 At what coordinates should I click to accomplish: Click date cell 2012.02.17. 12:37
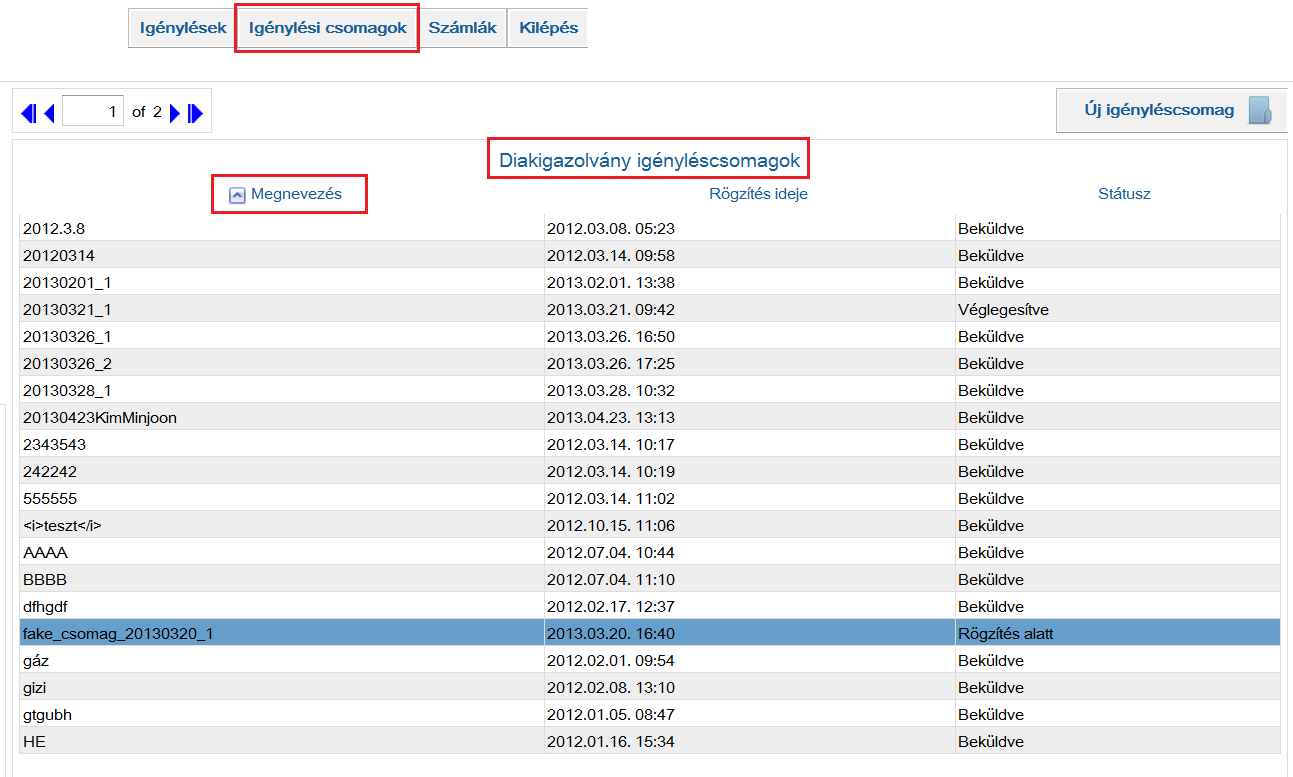click(x=750, y=606)
